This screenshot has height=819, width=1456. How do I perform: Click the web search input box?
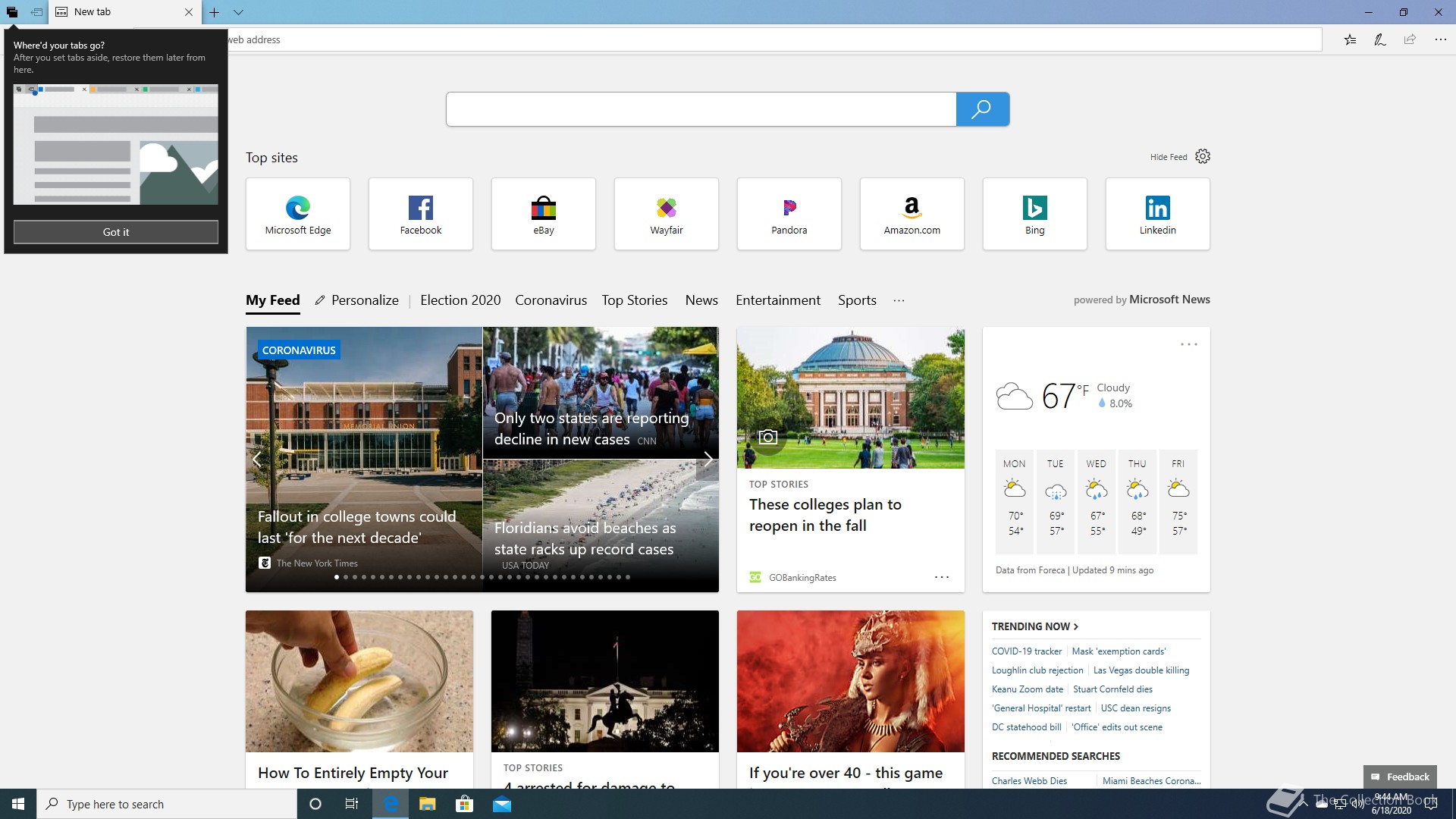click(701, 109)
